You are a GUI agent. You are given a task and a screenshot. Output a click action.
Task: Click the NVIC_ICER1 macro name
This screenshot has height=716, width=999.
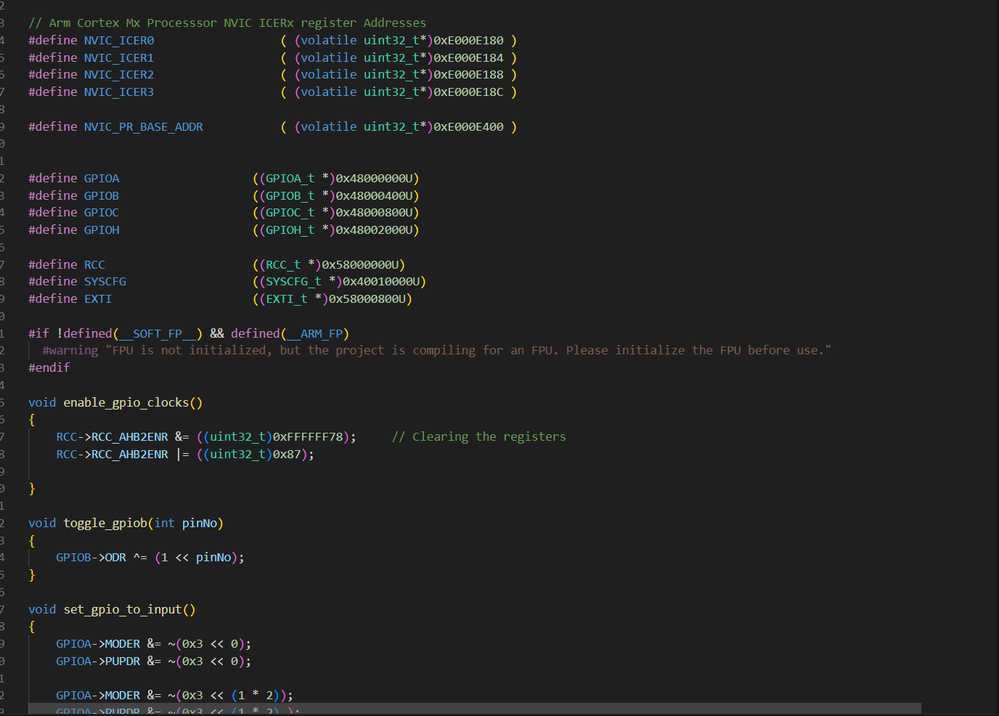click(119, 57)
